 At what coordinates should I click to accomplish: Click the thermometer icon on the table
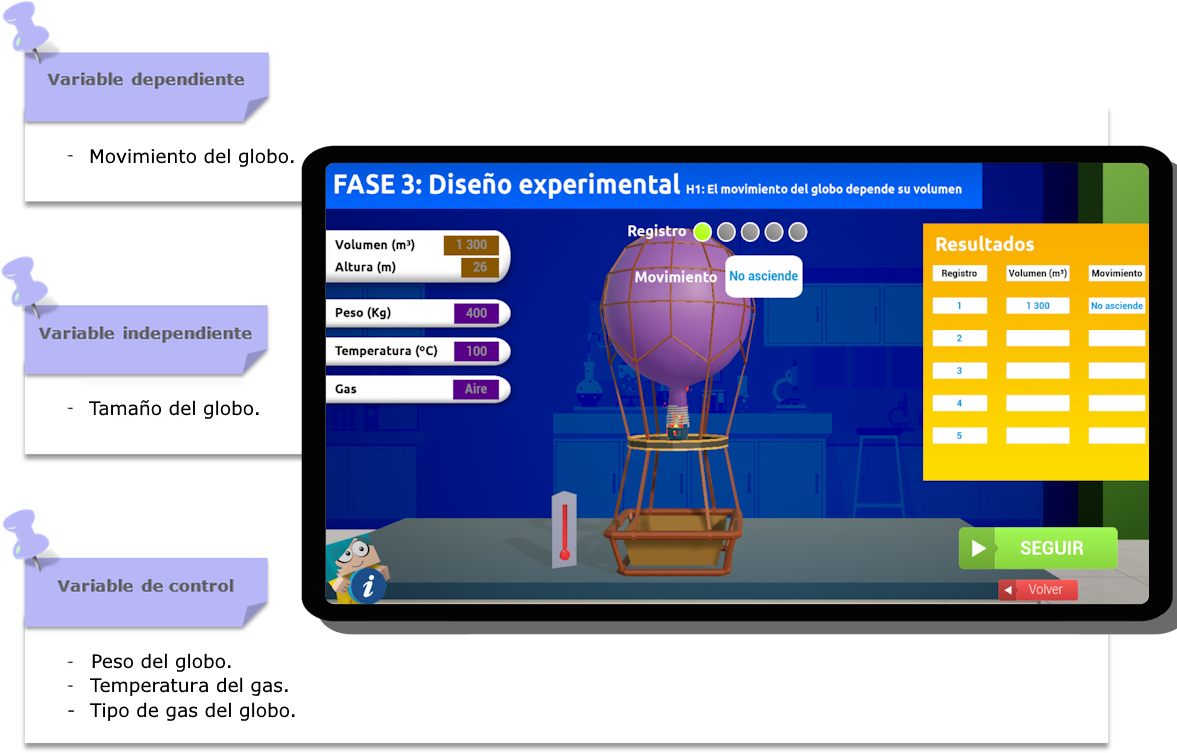point(564,530)
